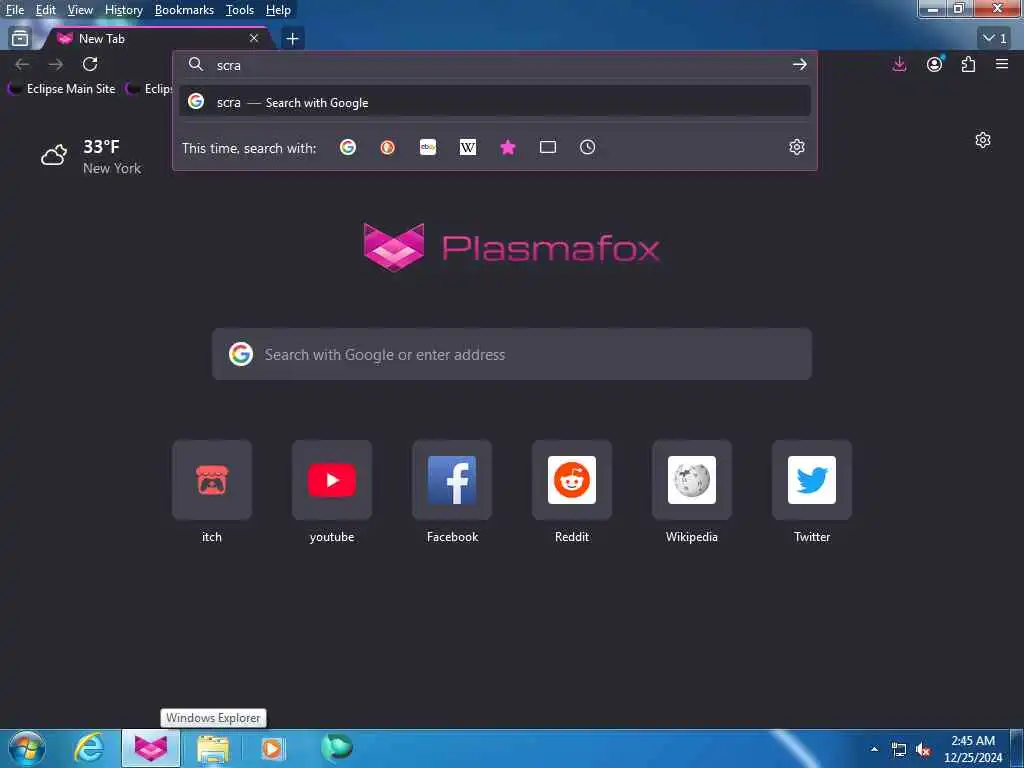The image size is (1024, 768).
Task: Open the youtube shortcut tile
Action: pos(332,480)
